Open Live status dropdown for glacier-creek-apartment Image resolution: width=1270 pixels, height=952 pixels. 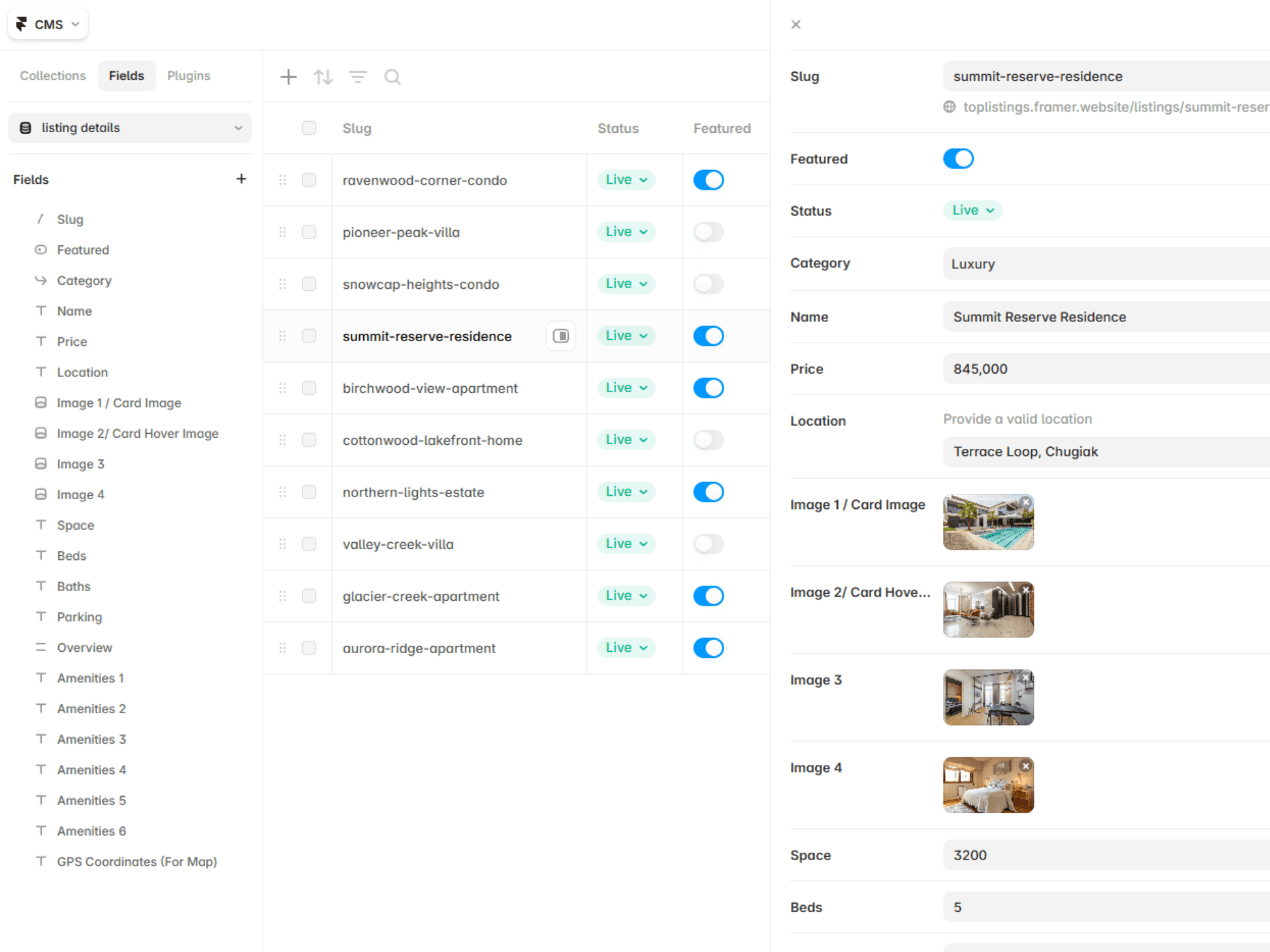tap(626, 596)
